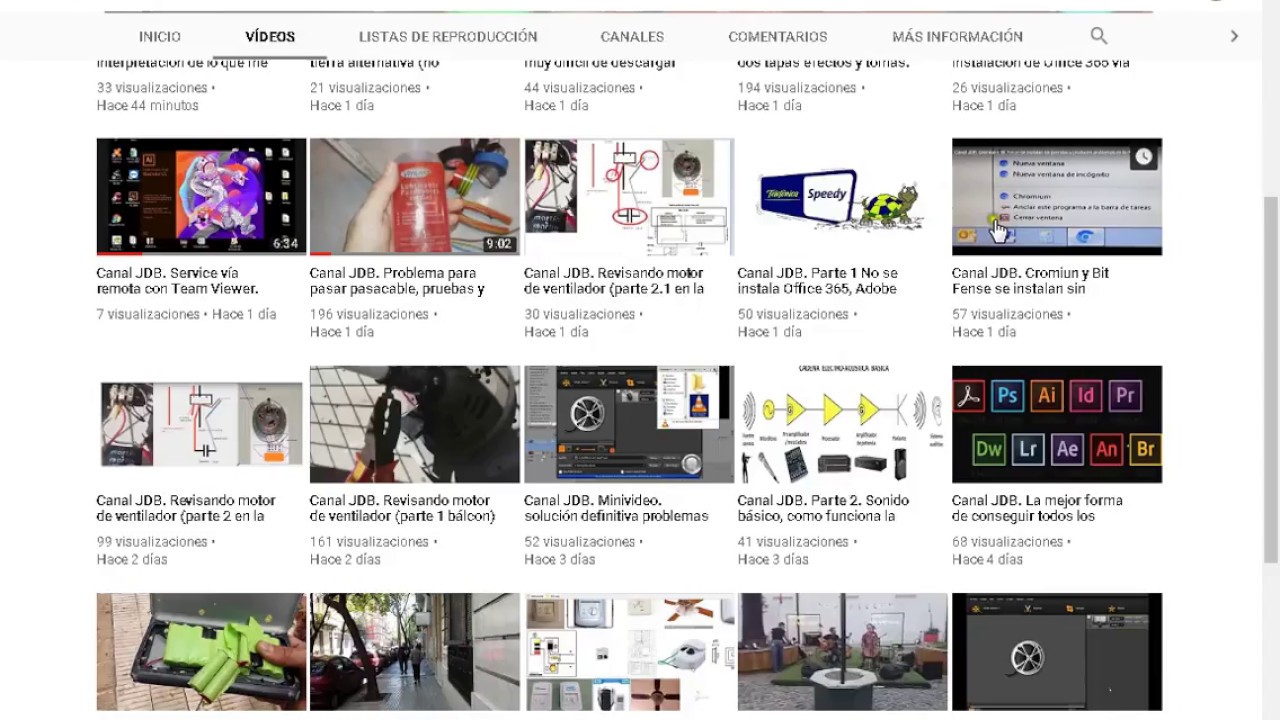Open the green battery pack video thumbnail
Viewport: 1280px width, 720px height.
click(x=201, y=652)
